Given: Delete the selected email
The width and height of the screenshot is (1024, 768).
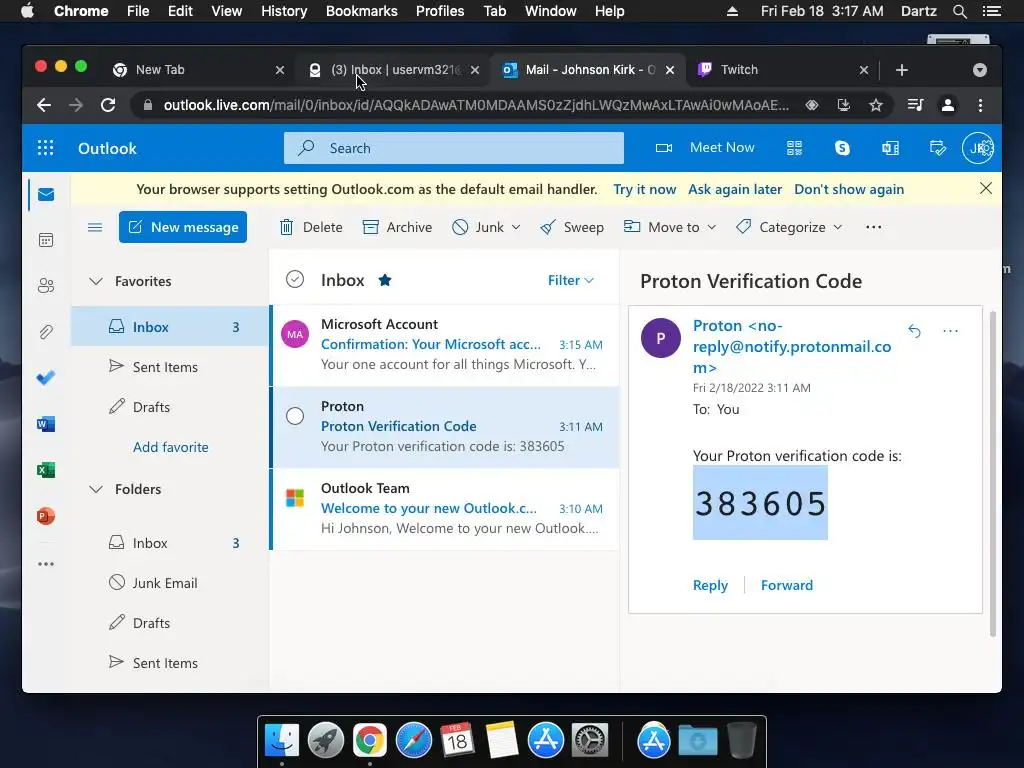Looking at the screenshot, I should point(311,227).
